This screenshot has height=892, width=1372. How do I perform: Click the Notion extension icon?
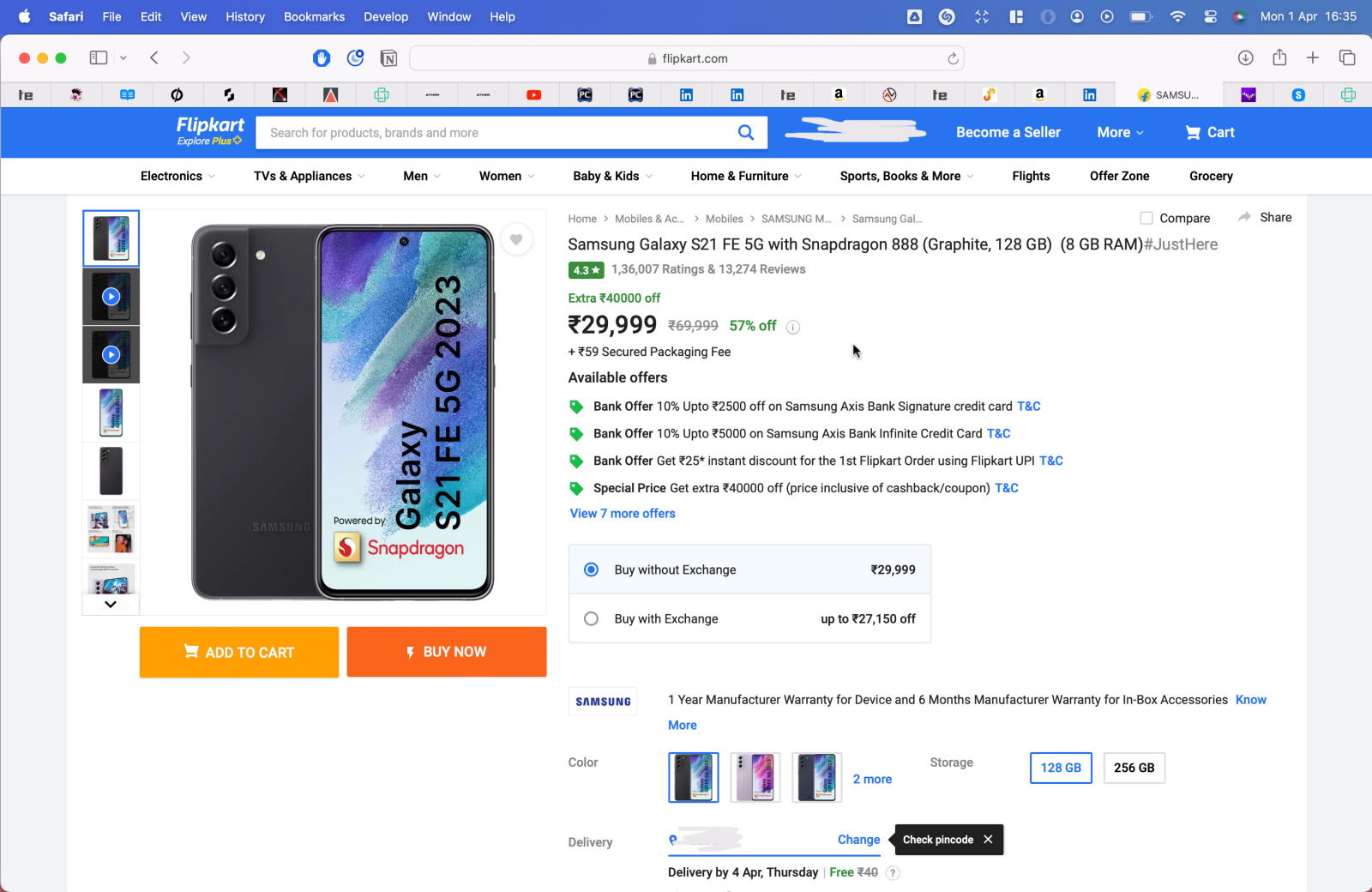click(388, 58)
